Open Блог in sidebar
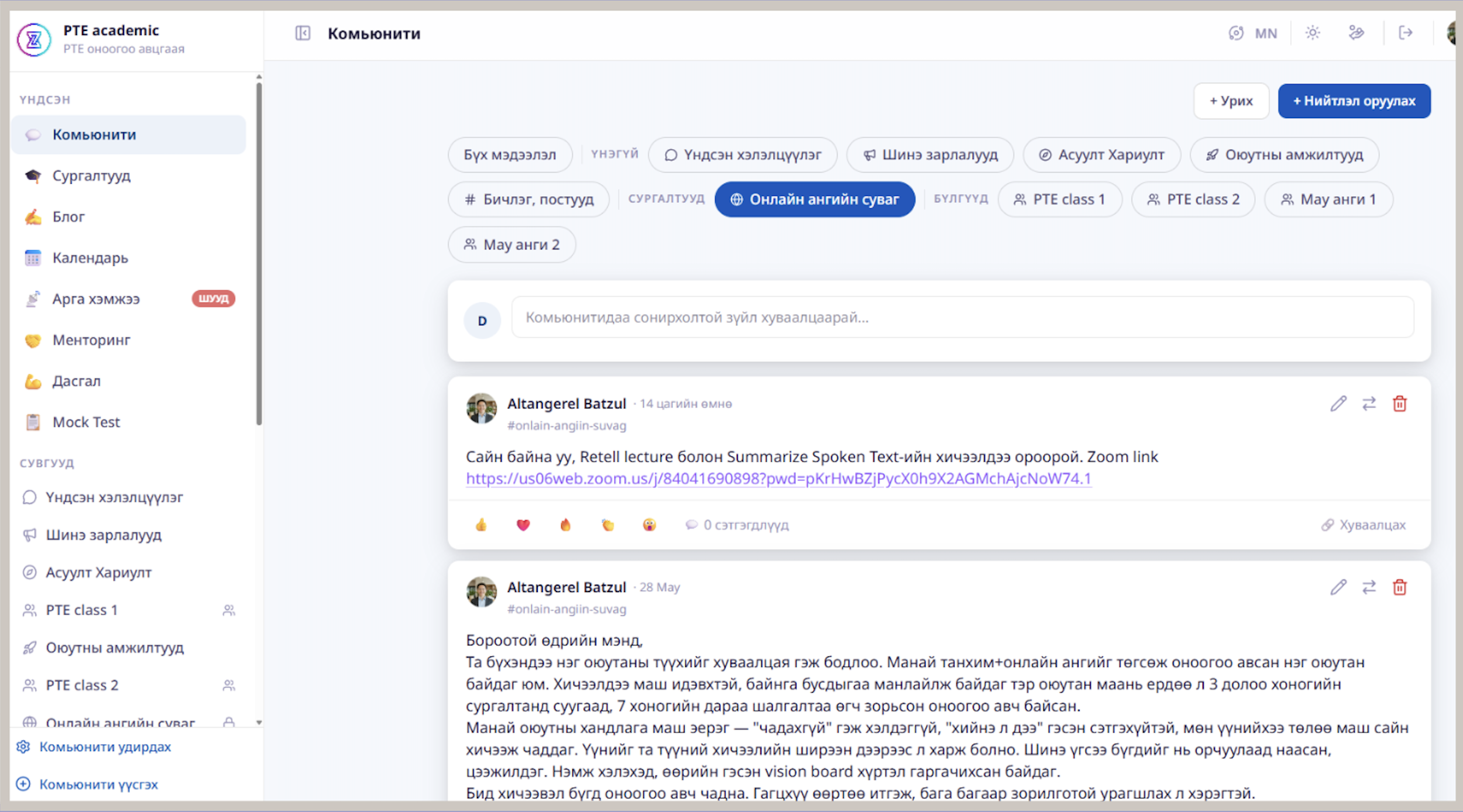The image size is (1463, 812). click(x=129, y=216)
